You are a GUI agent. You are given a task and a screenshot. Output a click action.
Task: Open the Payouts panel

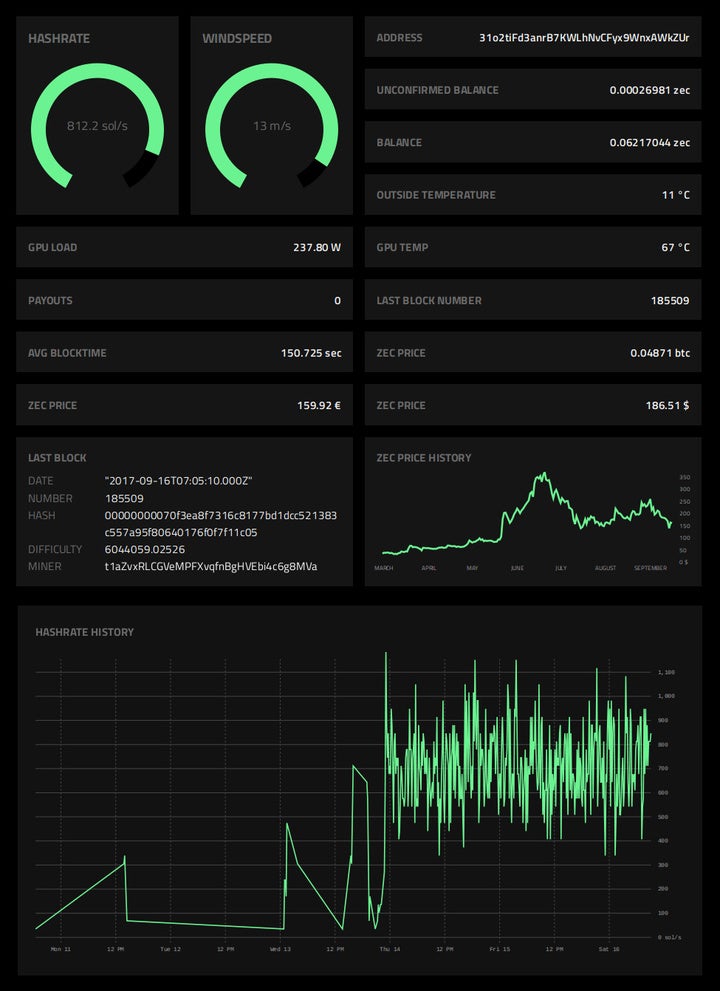point(185,300)
